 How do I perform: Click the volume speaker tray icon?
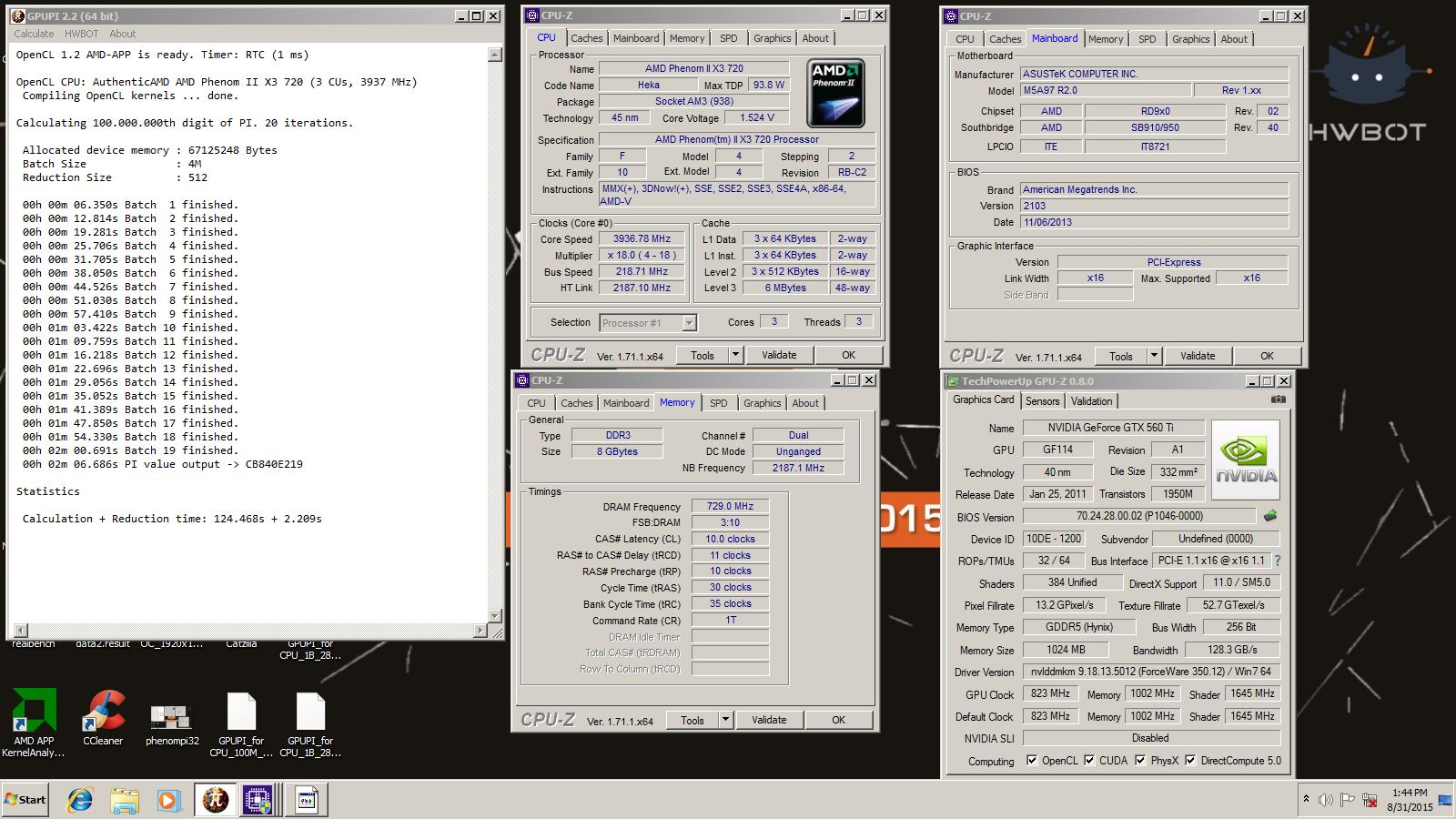(x=1325, y=800)
